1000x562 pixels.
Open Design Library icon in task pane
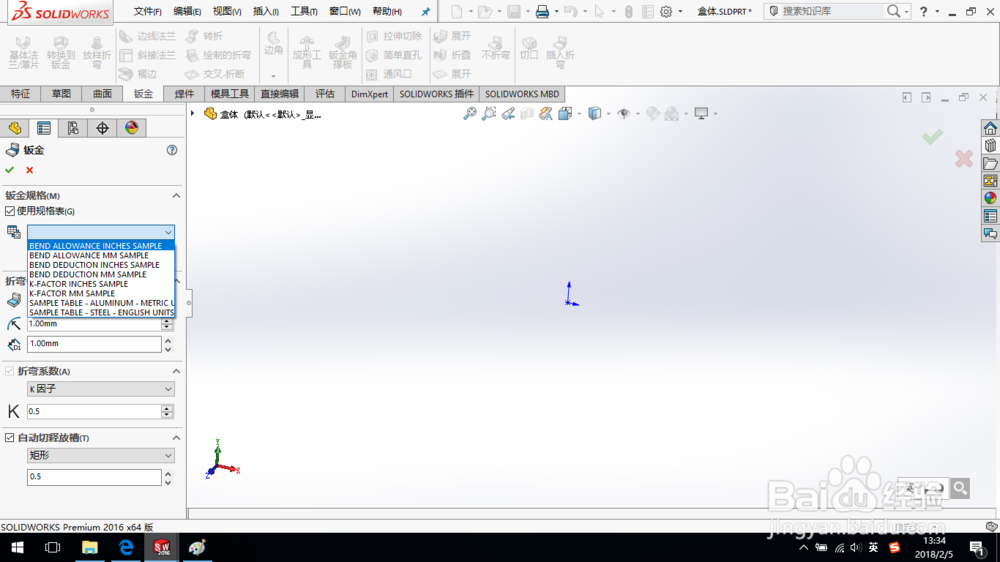[990, 145]
